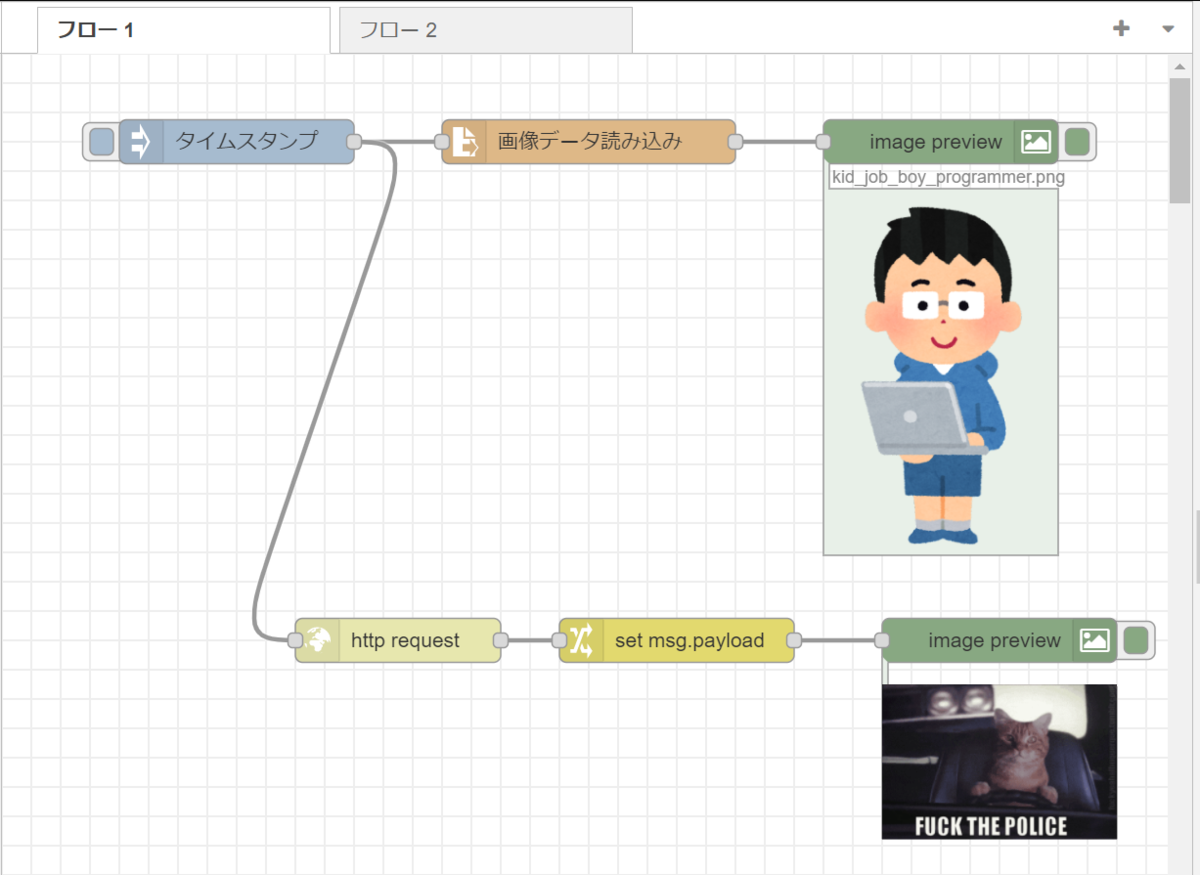Toggle the upper image preview node's green button

click(x=1077, y=142)
